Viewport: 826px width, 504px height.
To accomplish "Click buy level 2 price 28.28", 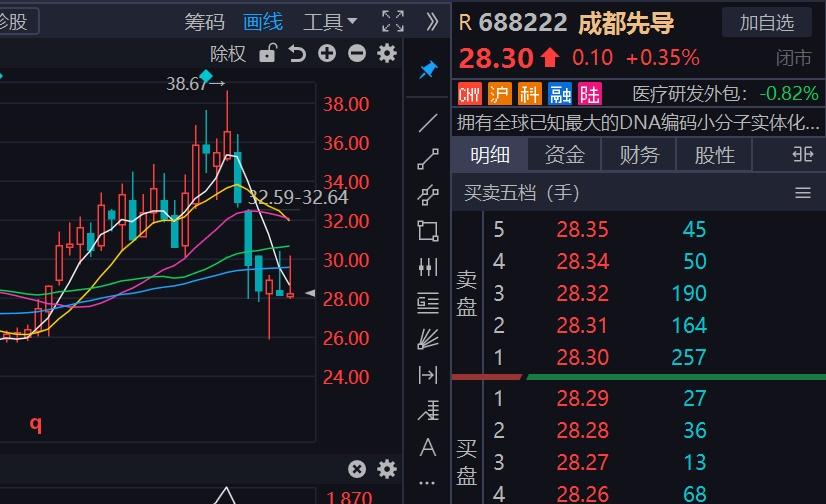I will tap(582, 430).
